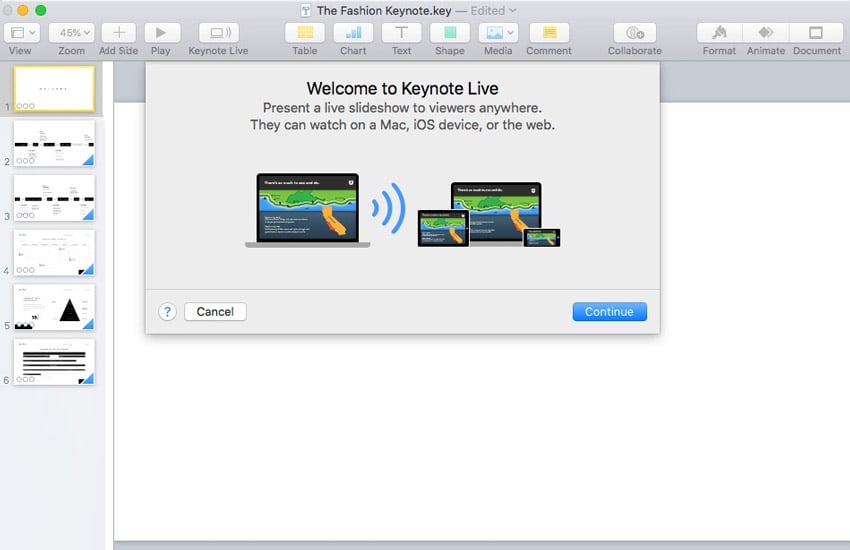
Task: Click the Add Slide plus button
Action: pyautogui.click(x=119, y=32)
